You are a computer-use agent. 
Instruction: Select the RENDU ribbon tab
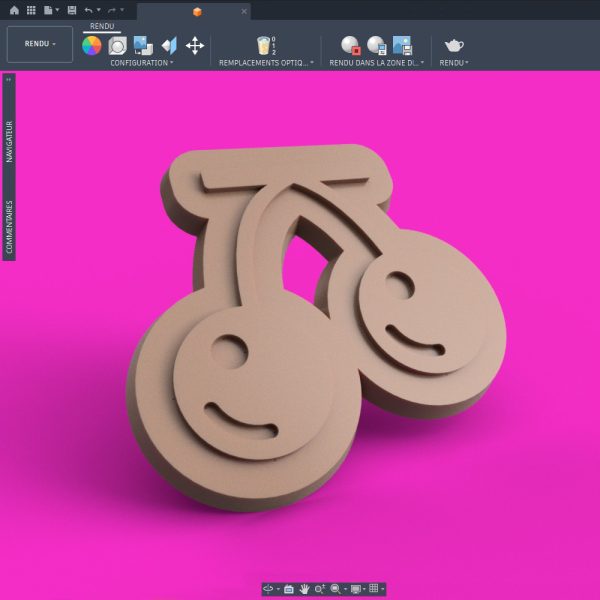pos(102,26)
